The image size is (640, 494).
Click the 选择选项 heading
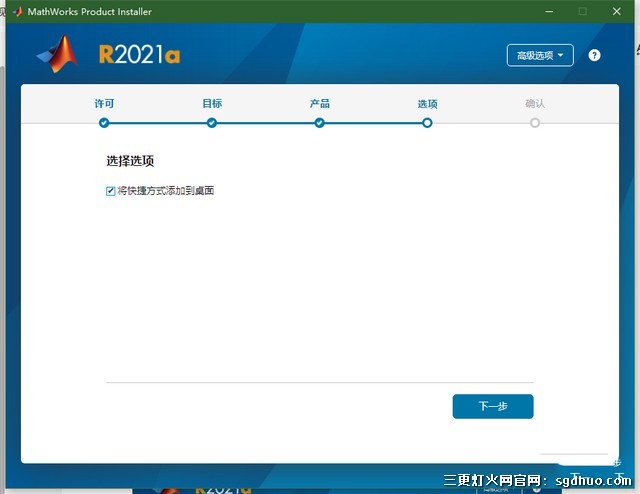tap(130, 161)
